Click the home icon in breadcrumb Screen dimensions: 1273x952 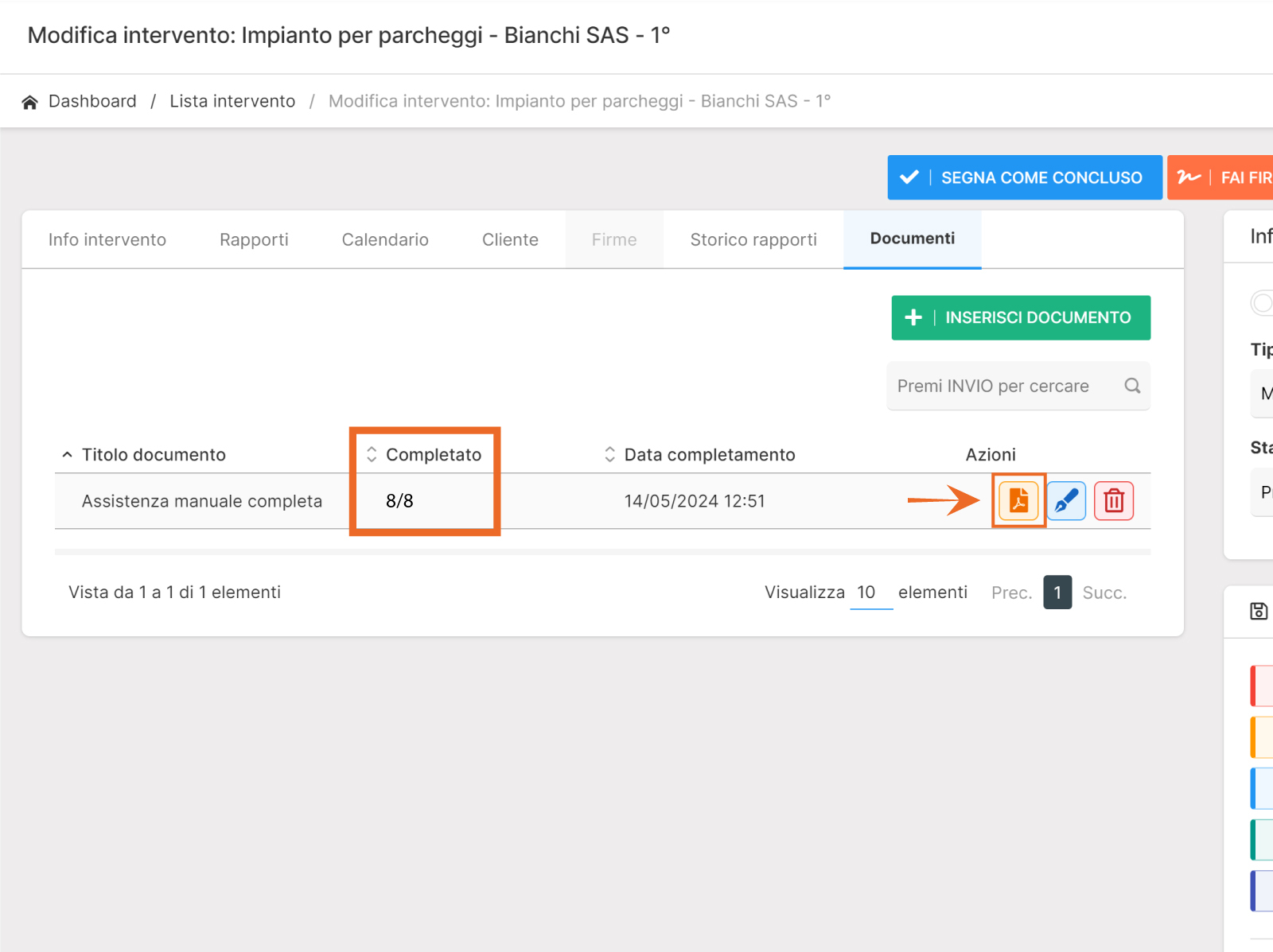[x=30, y=102]
